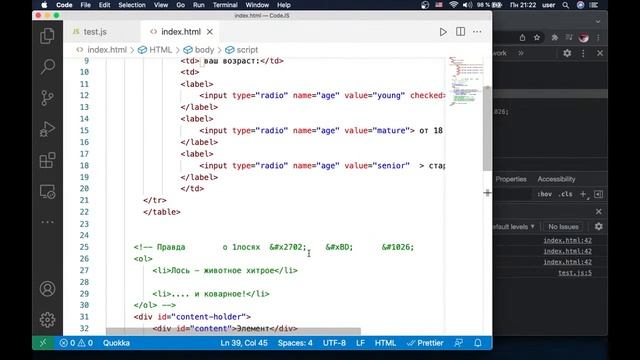This screenshot has height=360, width=640.
Task: Click Quokka status bar item
Action: [116, 343]
